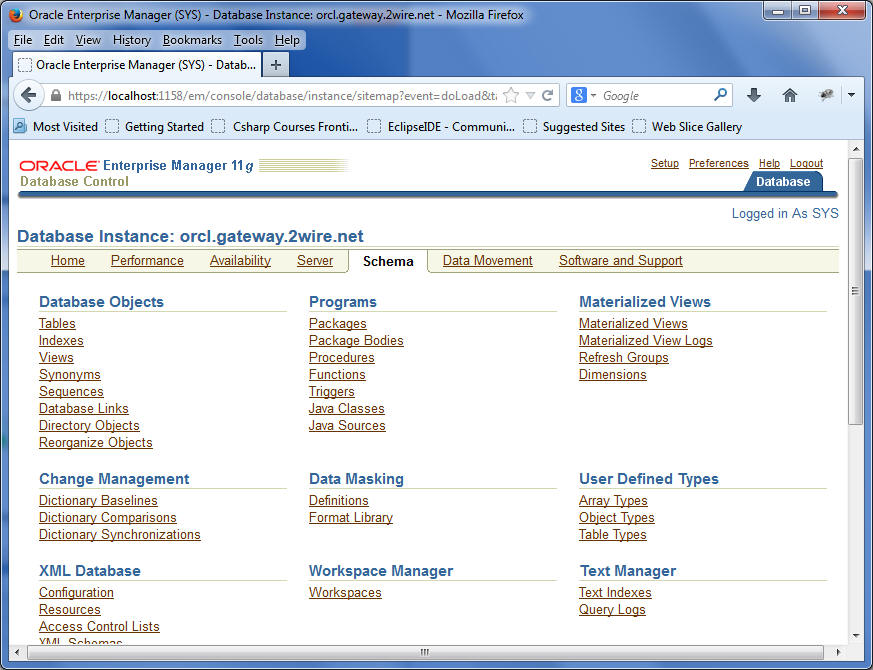Go to the Firefox Home page icon
873x670 pixels.
[789, 95]
